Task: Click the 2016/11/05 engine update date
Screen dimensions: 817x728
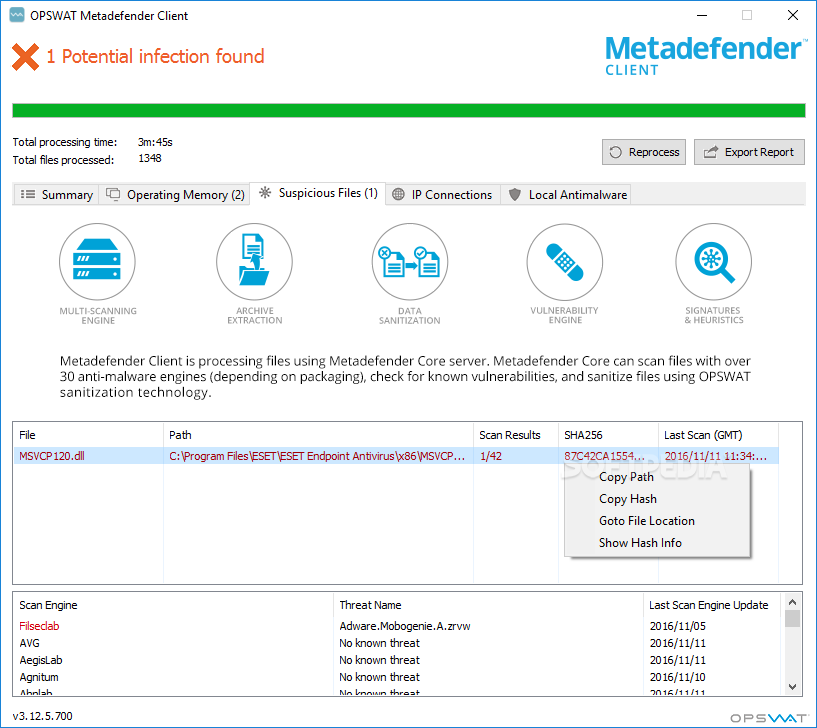Action: coord(677,626)
